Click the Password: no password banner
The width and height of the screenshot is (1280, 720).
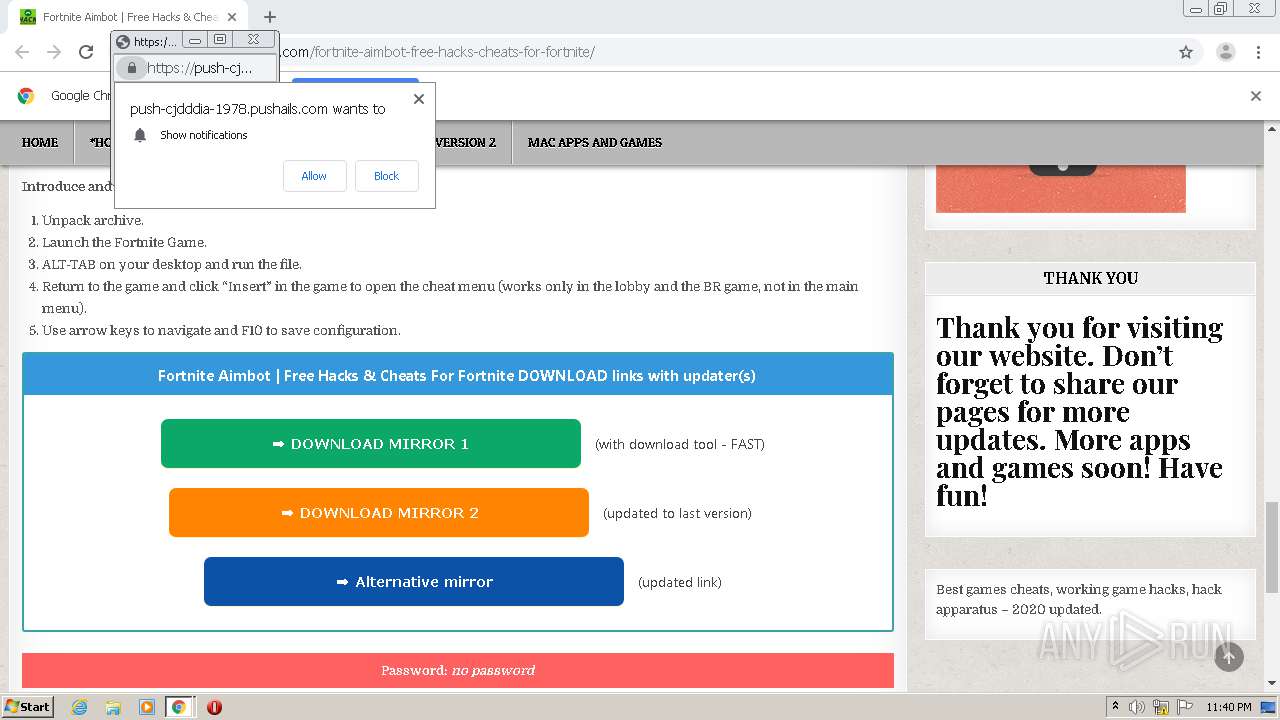(458, 670)
